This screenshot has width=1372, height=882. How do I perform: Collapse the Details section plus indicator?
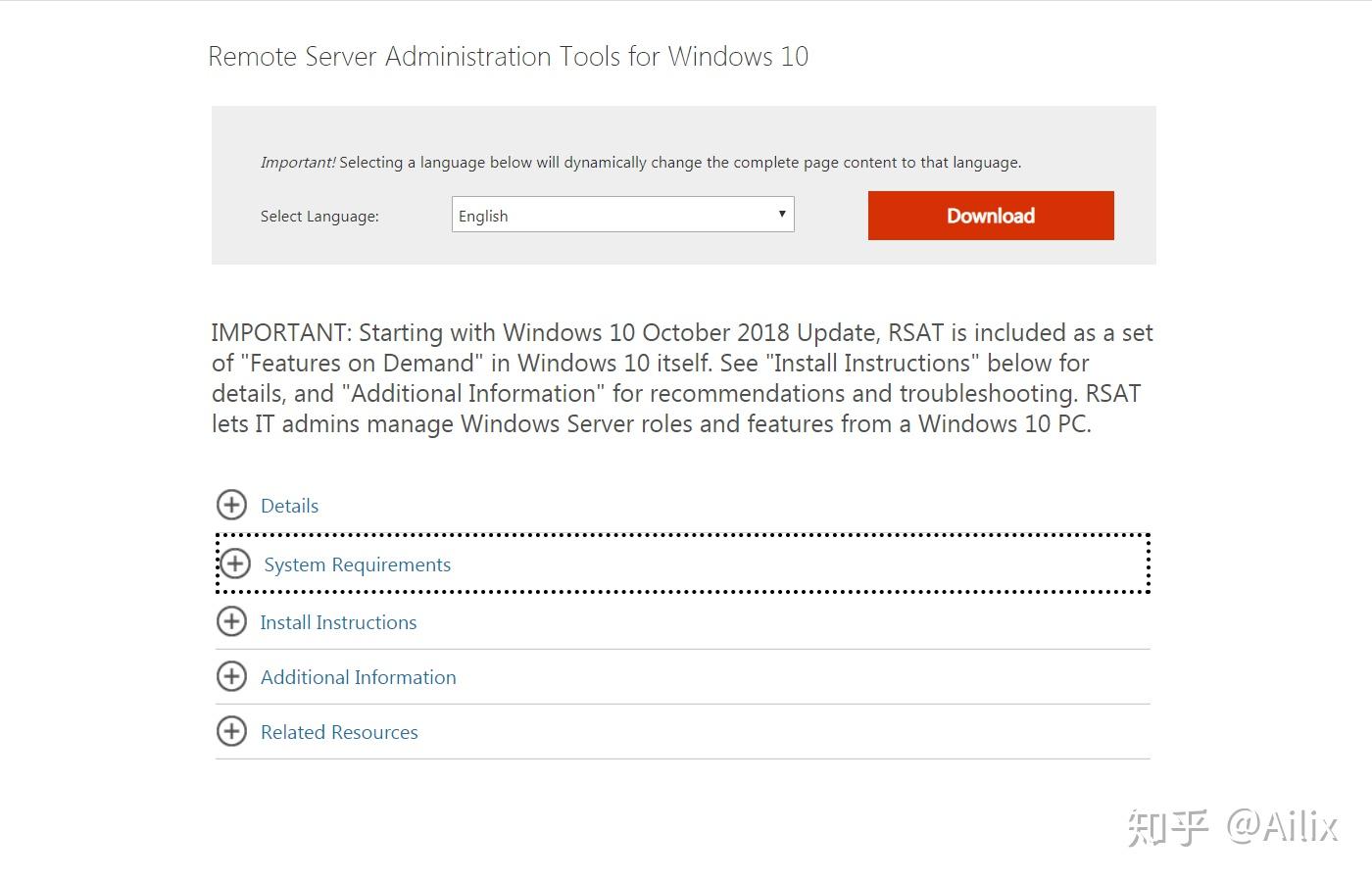click(x=232, y=505)
